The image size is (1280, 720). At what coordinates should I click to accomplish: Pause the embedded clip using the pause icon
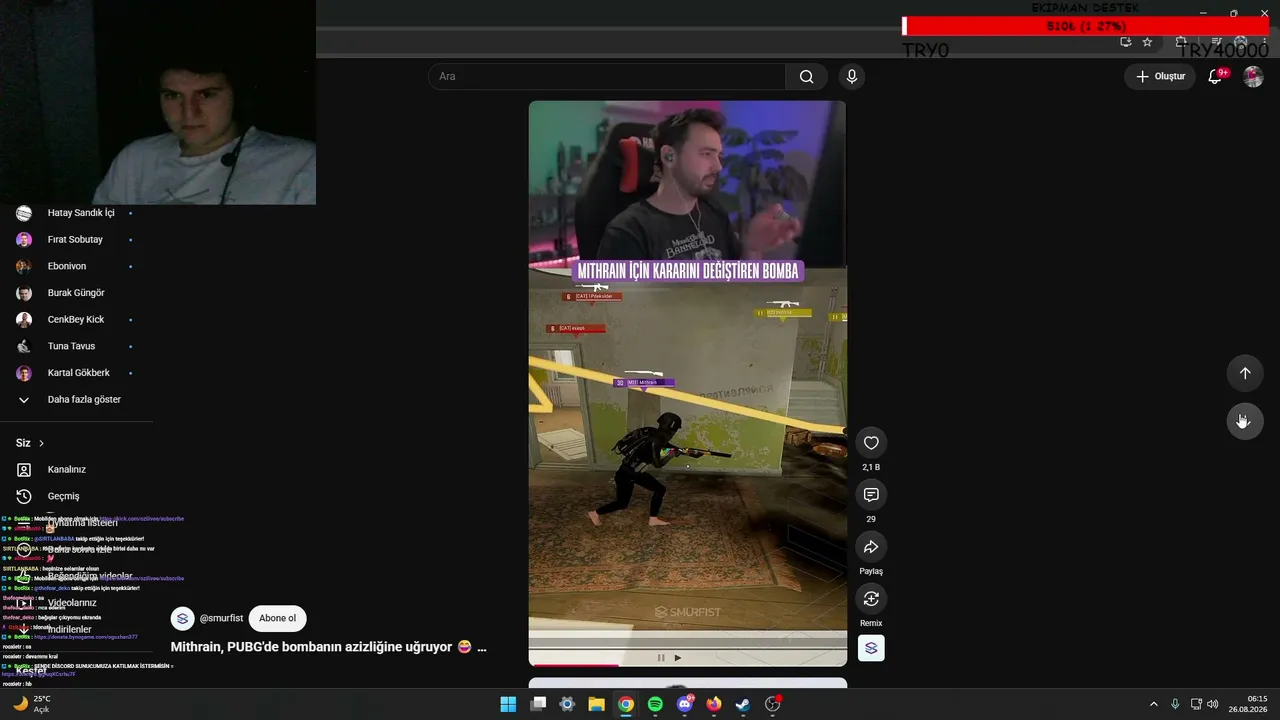(661, 657)
